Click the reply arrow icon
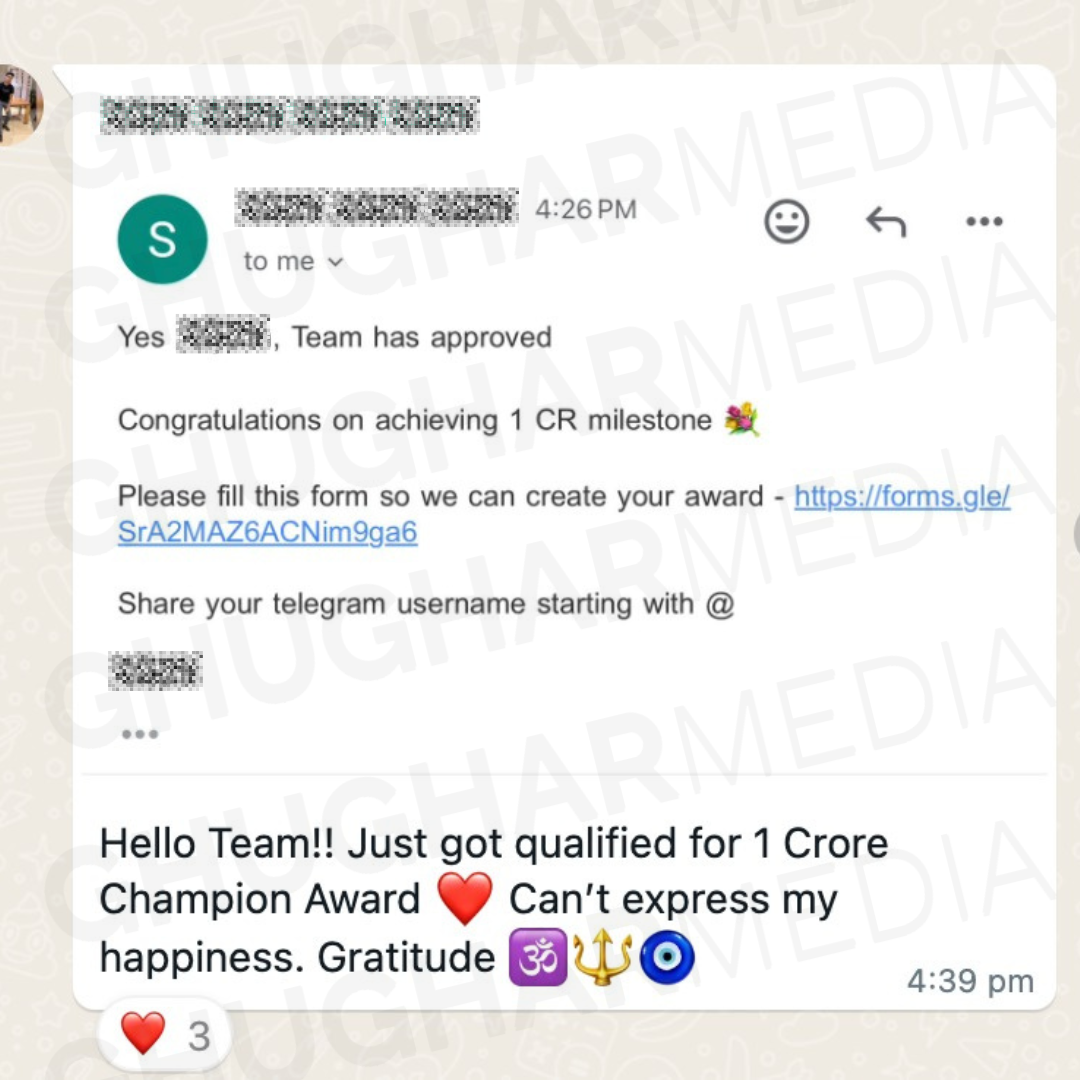Screen dimensions: 1080x1080 click(x=886, y=222)
